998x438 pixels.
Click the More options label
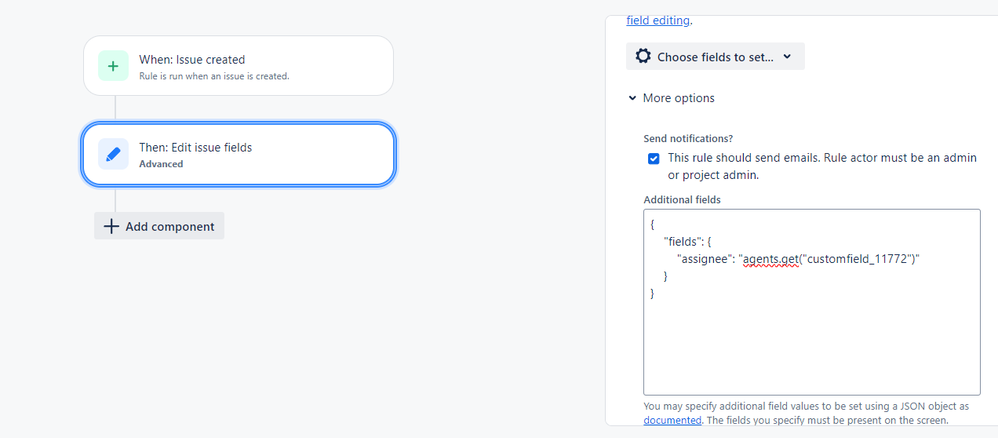point(678,98)
